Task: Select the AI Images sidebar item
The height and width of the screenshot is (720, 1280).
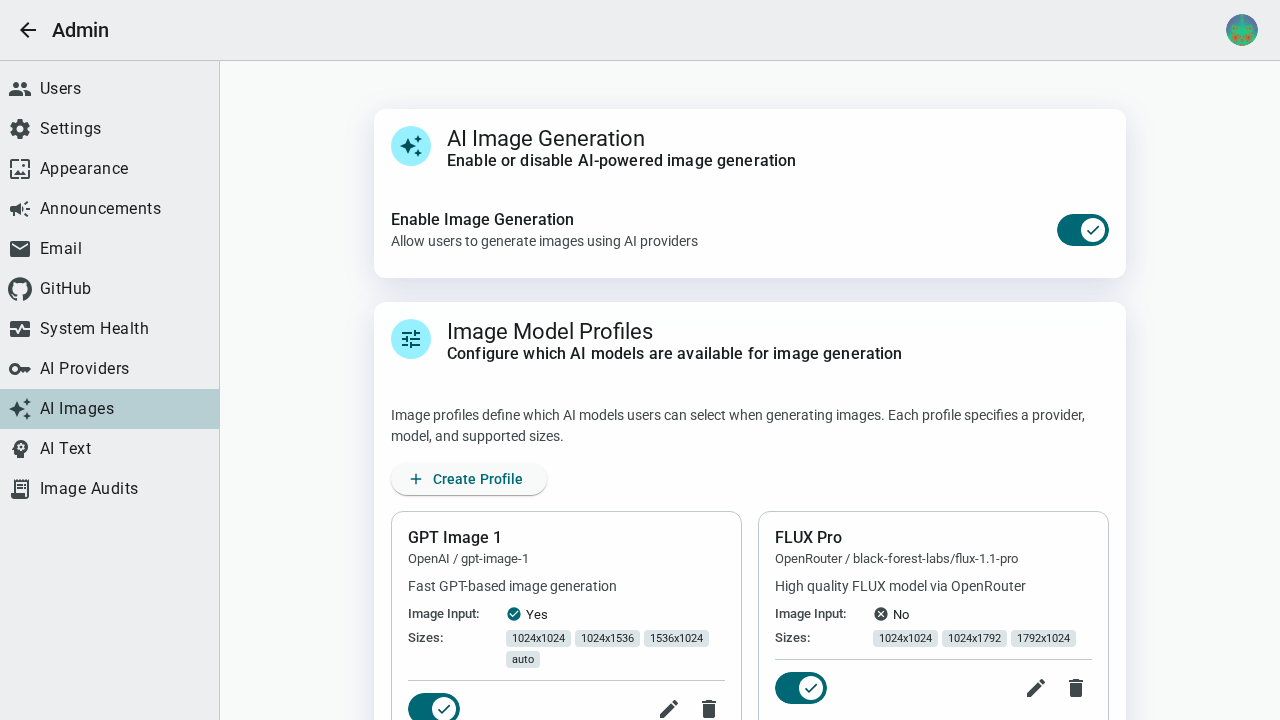Action: 109,409
